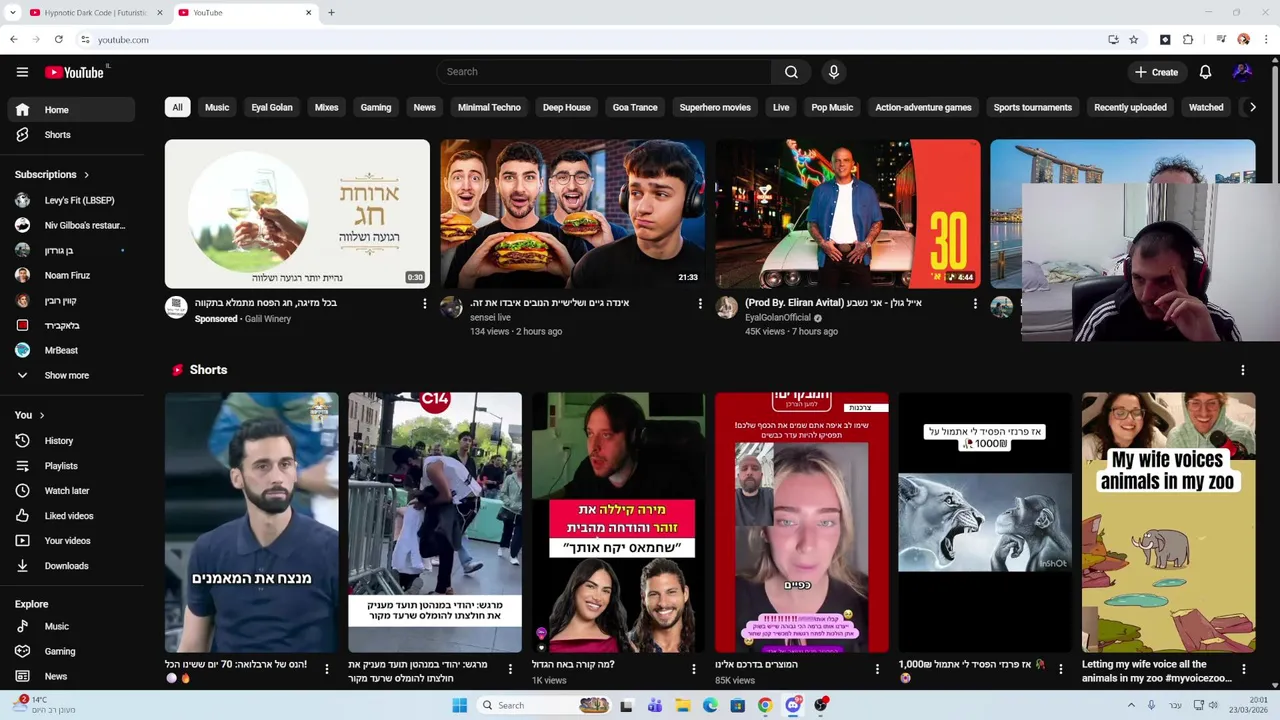Open the YouTube hamburger guide menu

tap(22, 72)
